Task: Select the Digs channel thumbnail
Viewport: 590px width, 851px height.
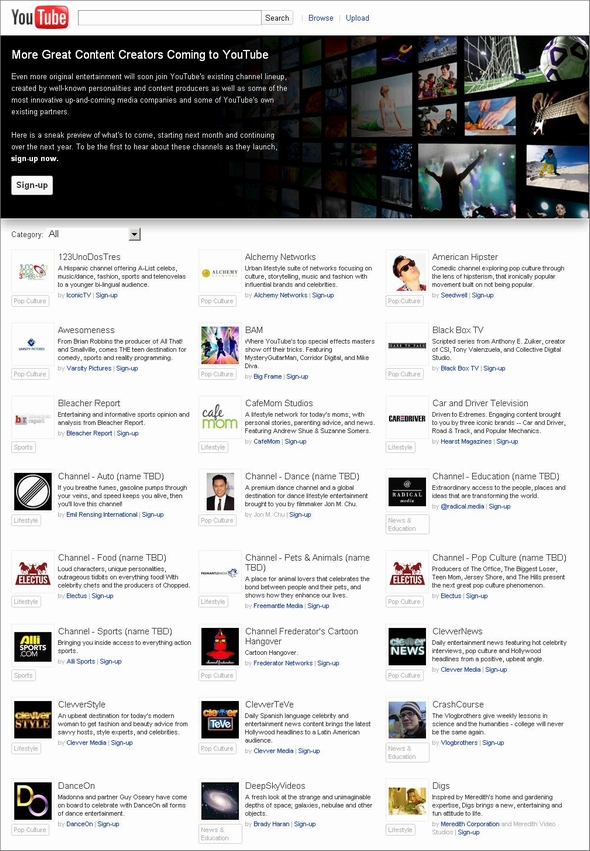Action: coord(407,801)
